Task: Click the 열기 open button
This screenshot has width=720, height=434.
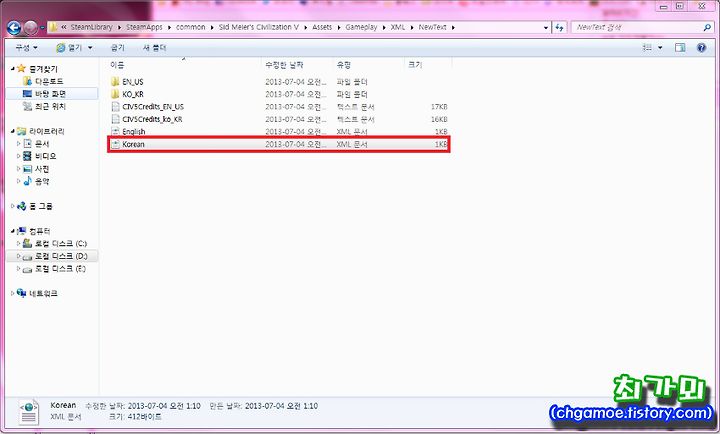Action: 69,48
